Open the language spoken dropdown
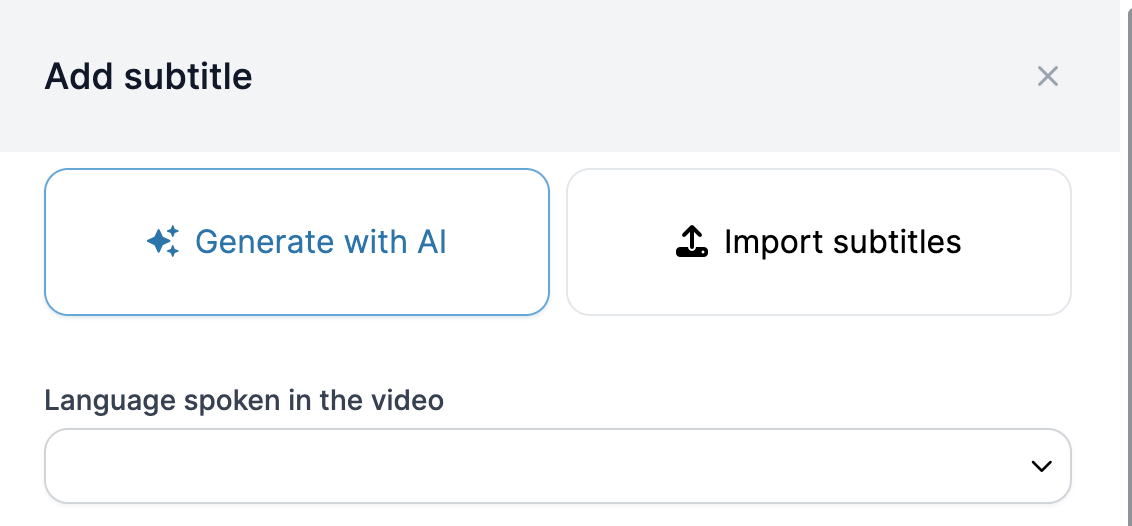 [557, 466]
